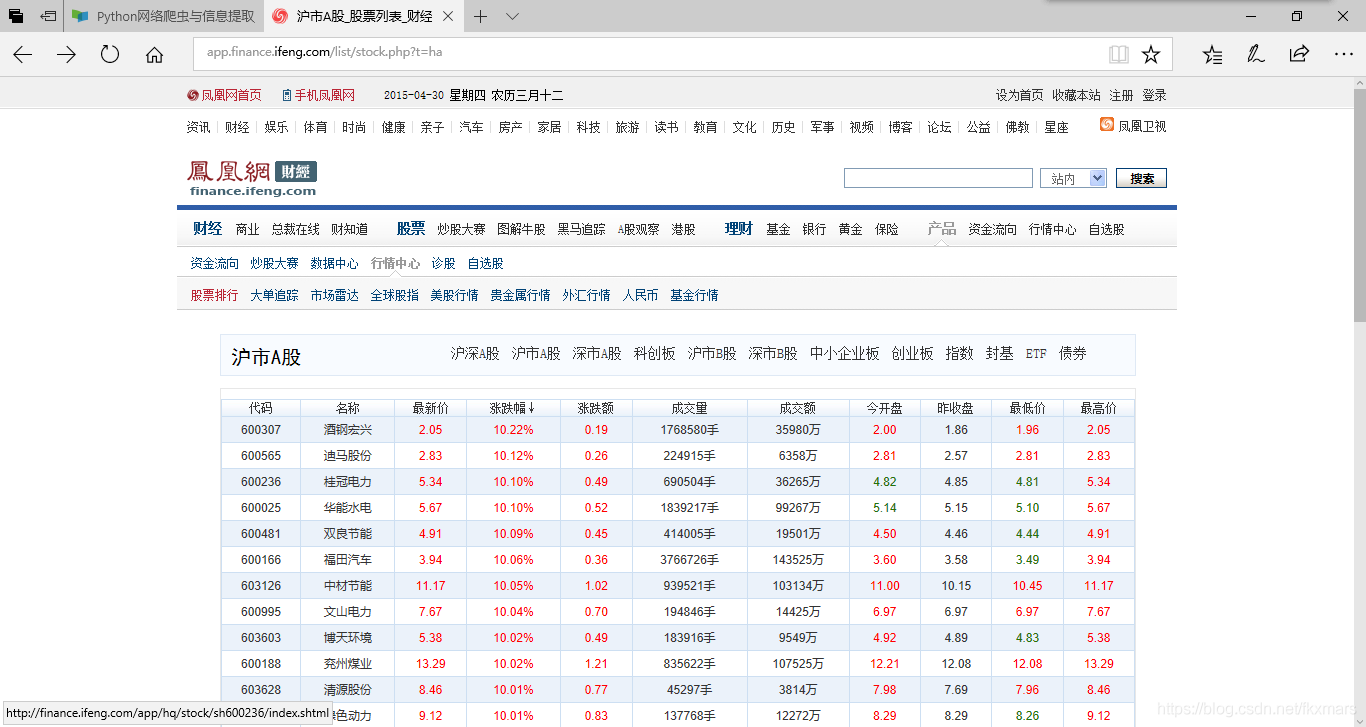The height and width of the screenshot is (727, 1366).
Task: Go forward to the next page
Action: 66,55
